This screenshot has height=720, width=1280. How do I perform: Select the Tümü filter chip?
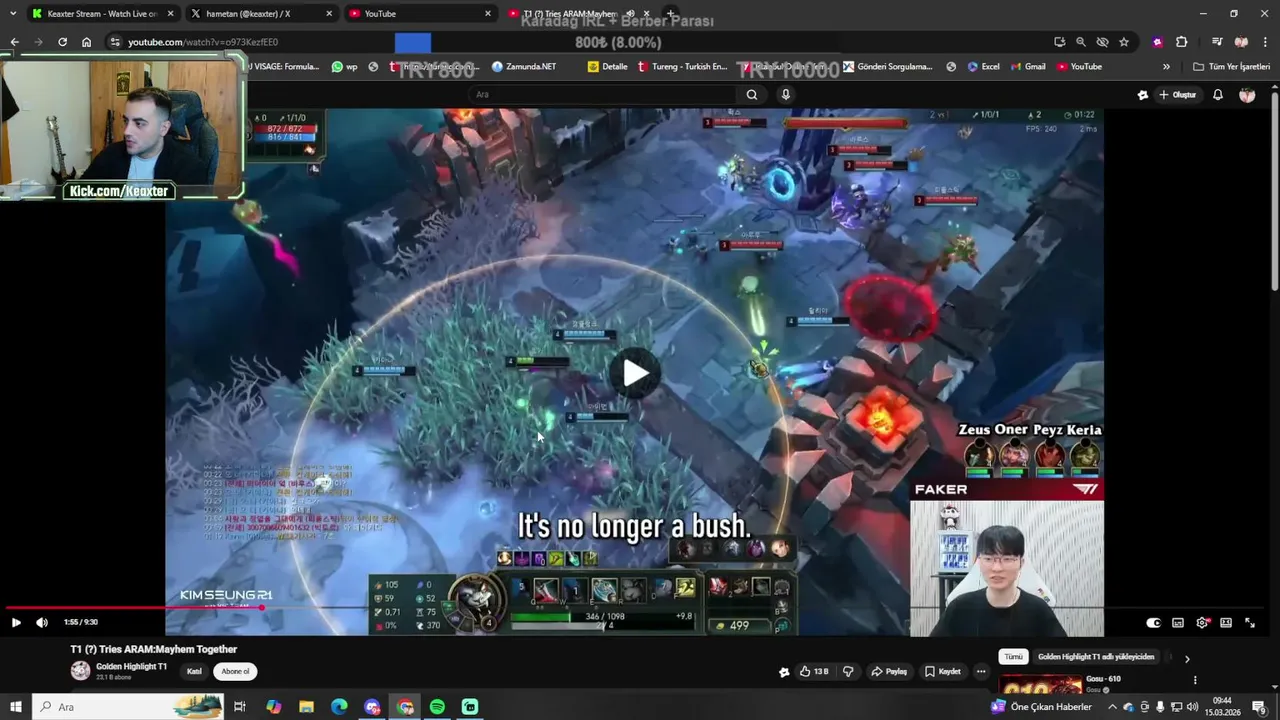(1013, 657)
